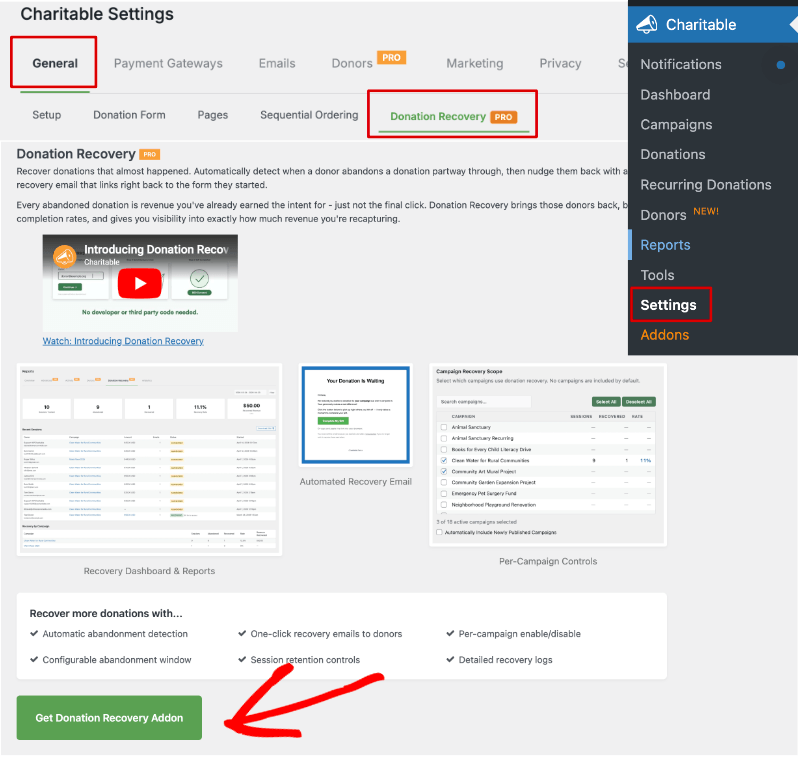Open the Watch: Introducing Donation Recovery link
798x758 pixels.
(x=123, y=341)
